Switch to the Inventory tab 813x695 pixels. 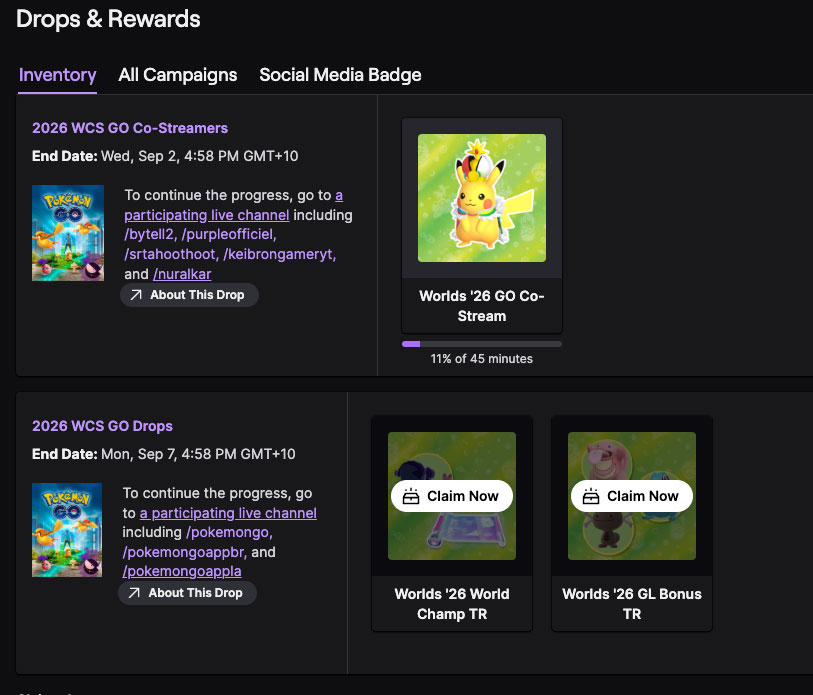pos(58,75)
